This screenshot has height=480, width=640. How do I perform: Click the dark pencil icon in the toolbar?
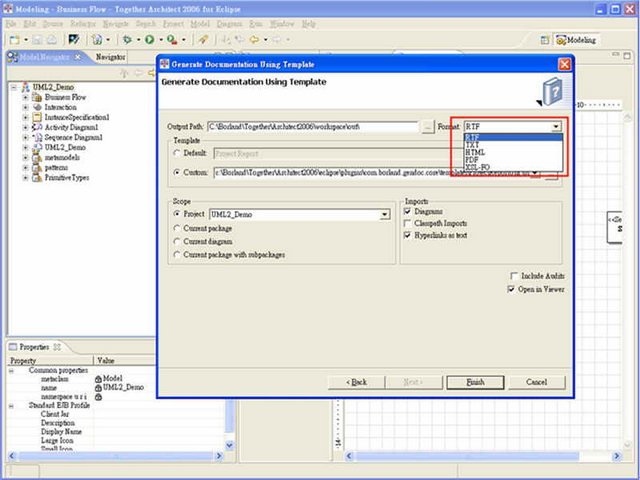point(74,39)
